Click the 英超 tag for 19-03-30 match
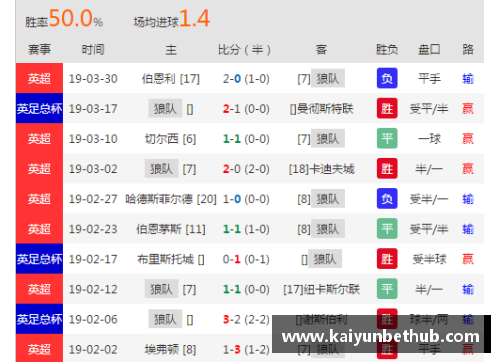Screen dimensions: 500x362 tap(39, 78)
